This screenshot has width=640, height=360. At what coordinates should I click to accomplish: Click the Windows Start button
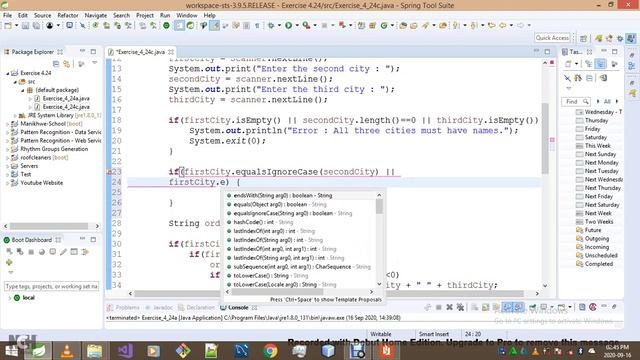point(11,351)
